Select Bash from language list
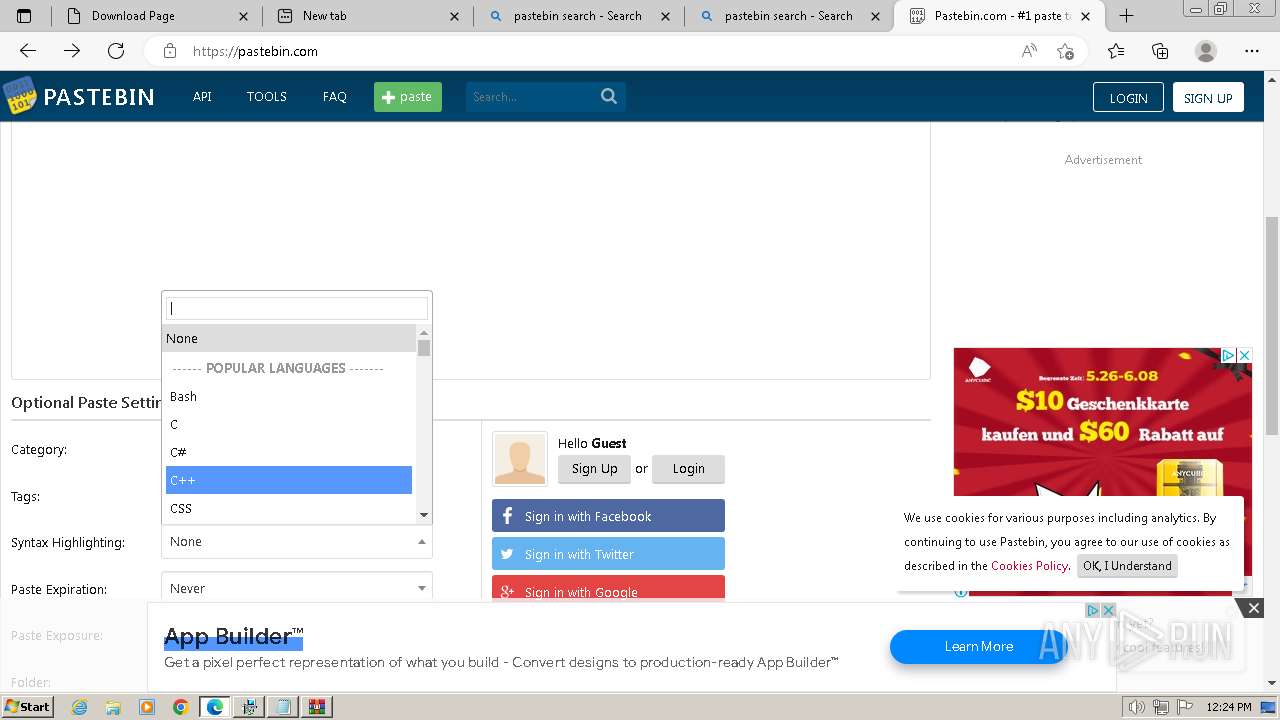 pos(289,396)
